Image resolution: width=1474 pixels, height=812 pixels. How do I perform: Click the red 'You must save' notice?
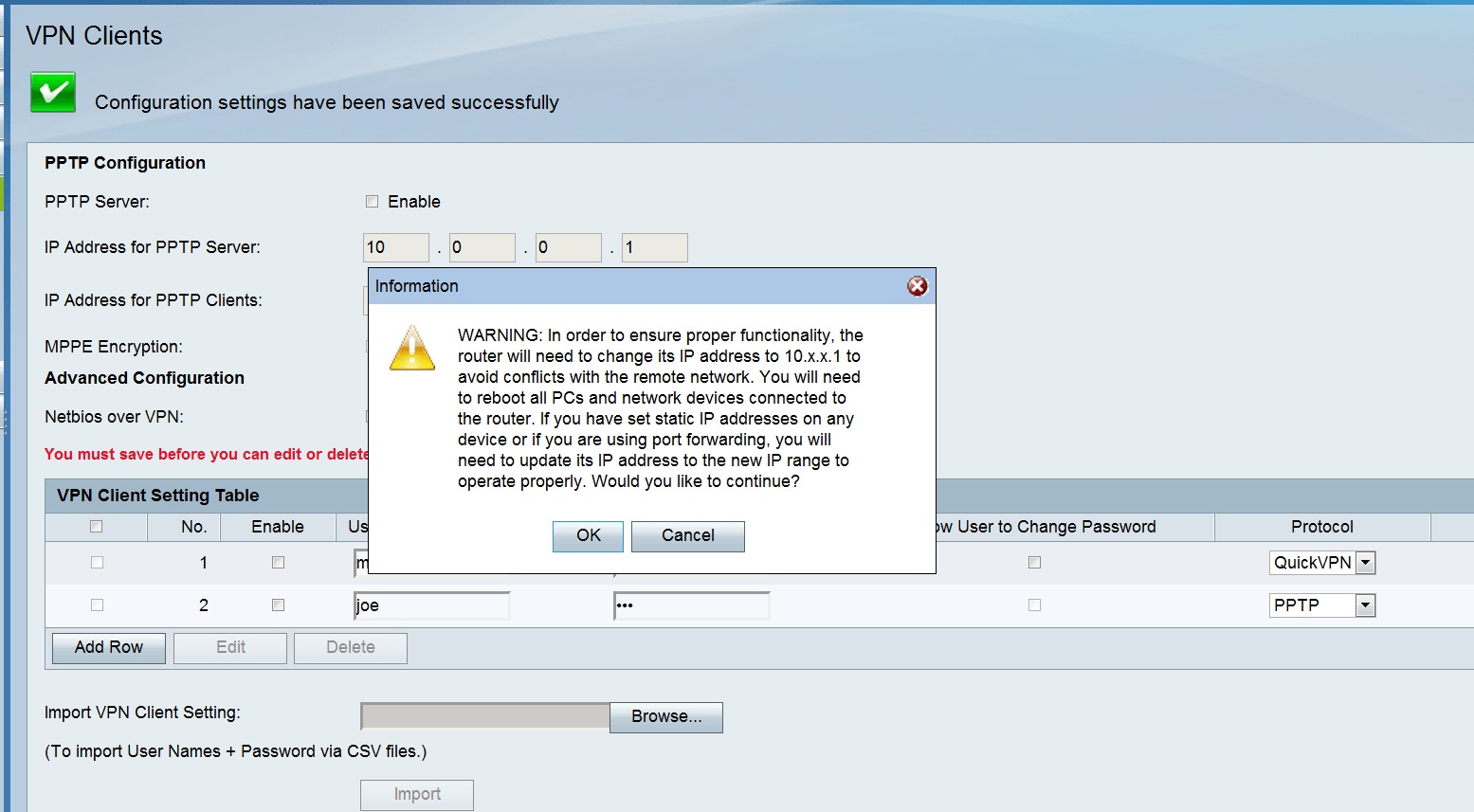[x=206, y=455]
